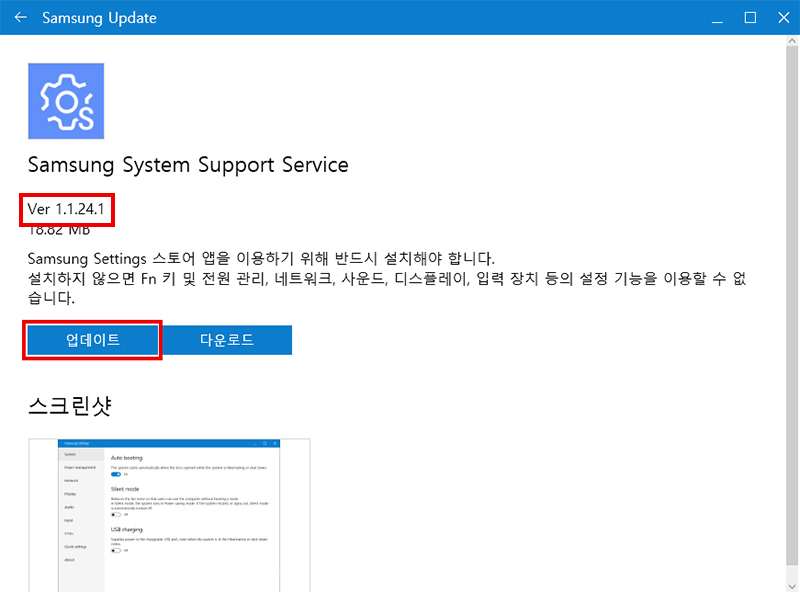
Task: Click the 'Ver 1.1.24.1' version text
Action: (x=66, y=209)
